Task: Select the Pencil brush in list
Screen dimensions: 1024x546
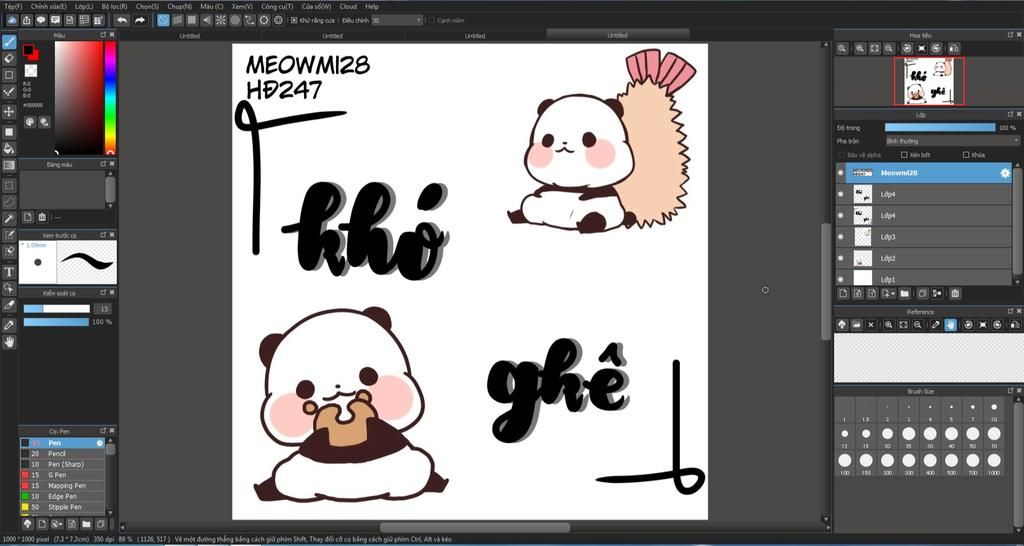Action: click(x=62, y=453)
